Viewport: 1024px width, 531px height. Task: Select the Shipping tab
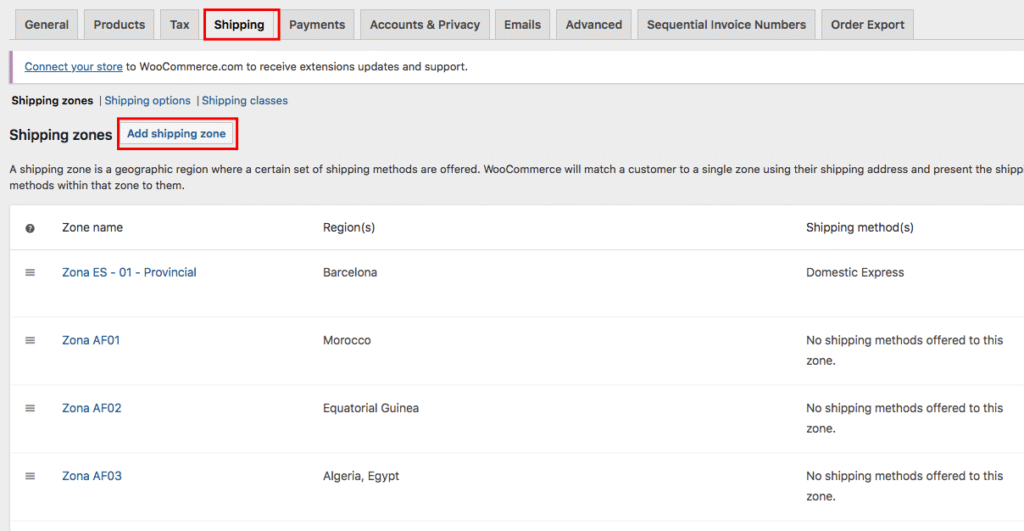click(240, 25)
